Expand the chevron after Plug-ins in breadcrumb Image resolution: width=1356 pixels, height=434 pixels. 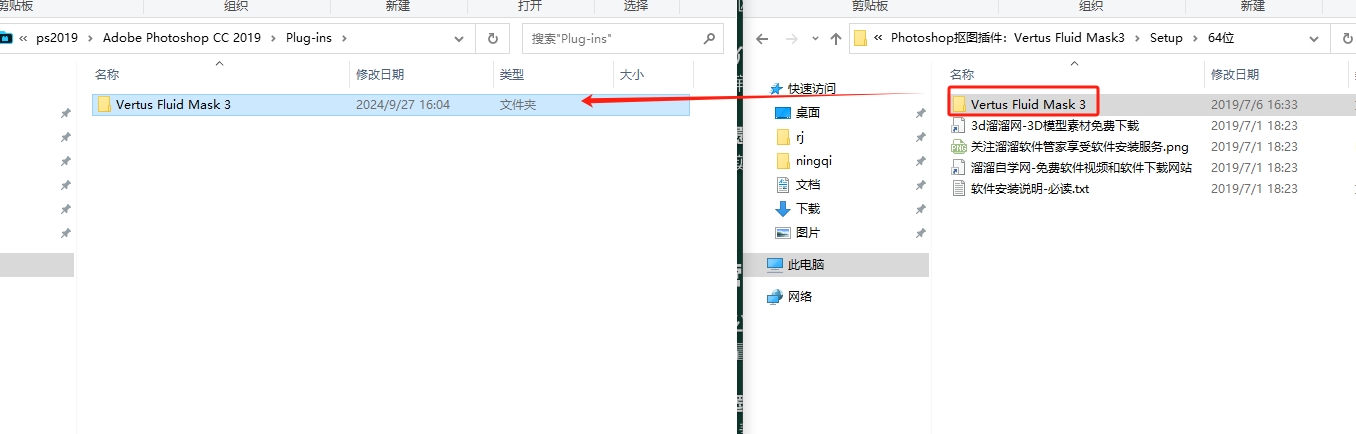pyautogui.click(x=345, y=38)
